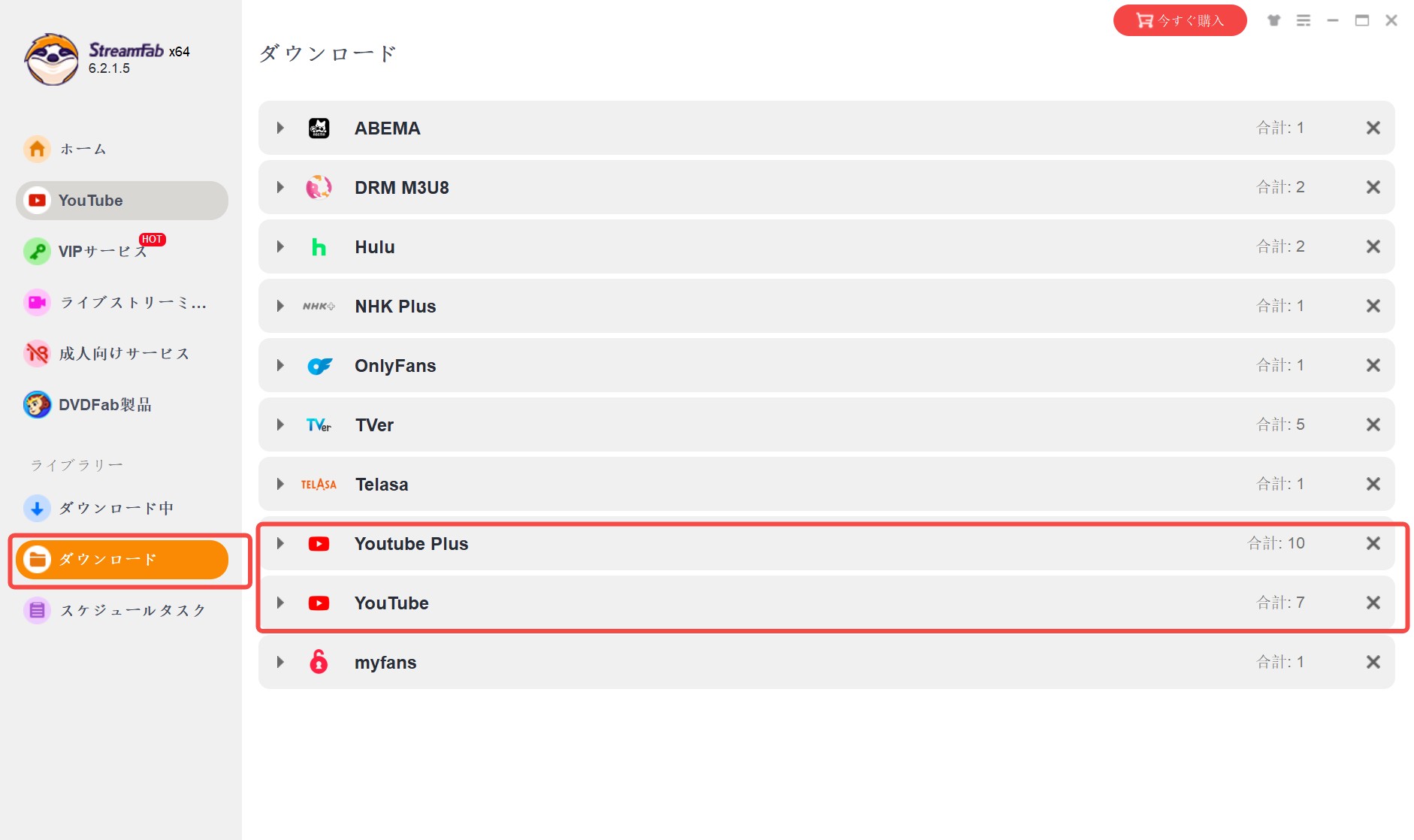
Task: Remove the Youtube Plus group with X
Action: coord(1373,543)
